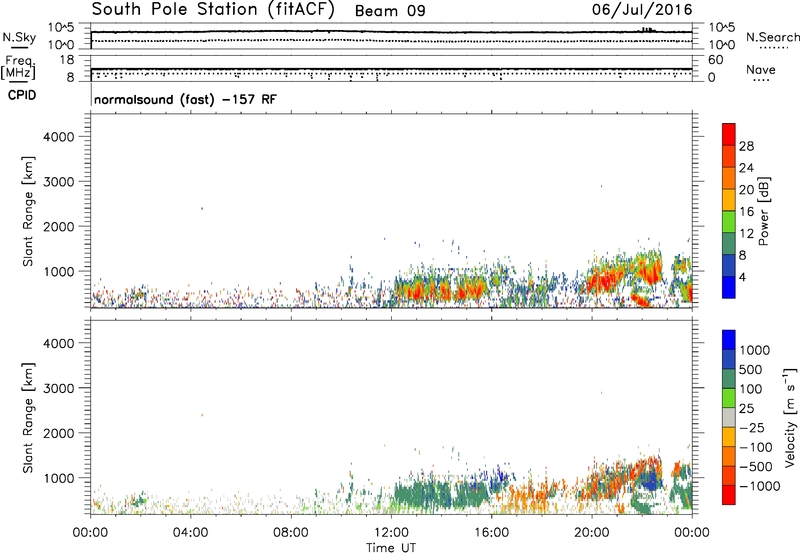
Task: Click the "-25" label on Velocity colorbar
Action: coord(752,428)
